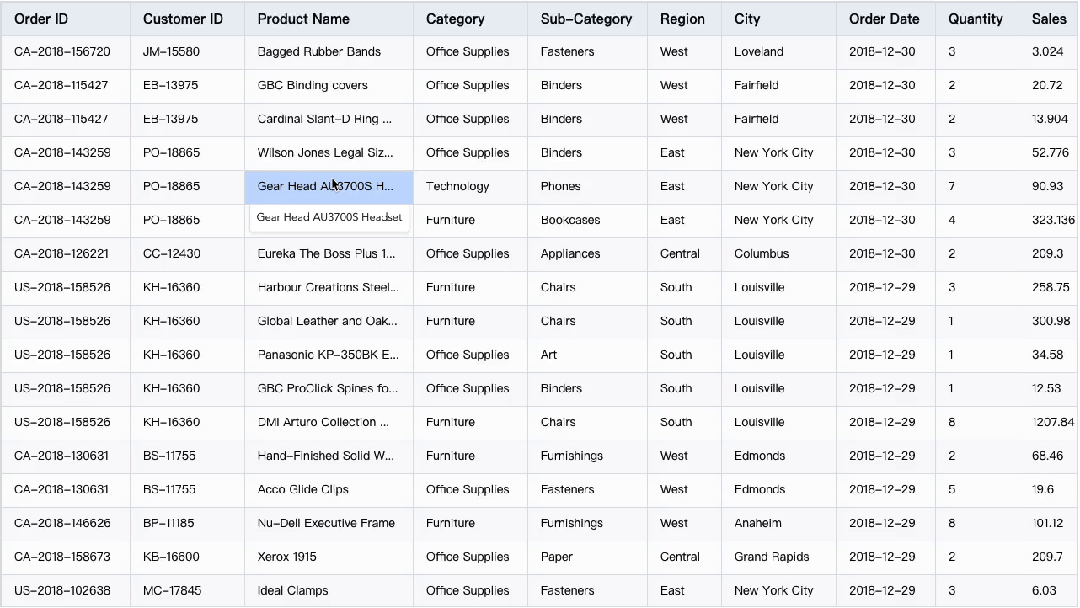The image size is (1080, 608).
Task: Select the Ideal Clamps product cell
Action: click(x=293, y=591)
